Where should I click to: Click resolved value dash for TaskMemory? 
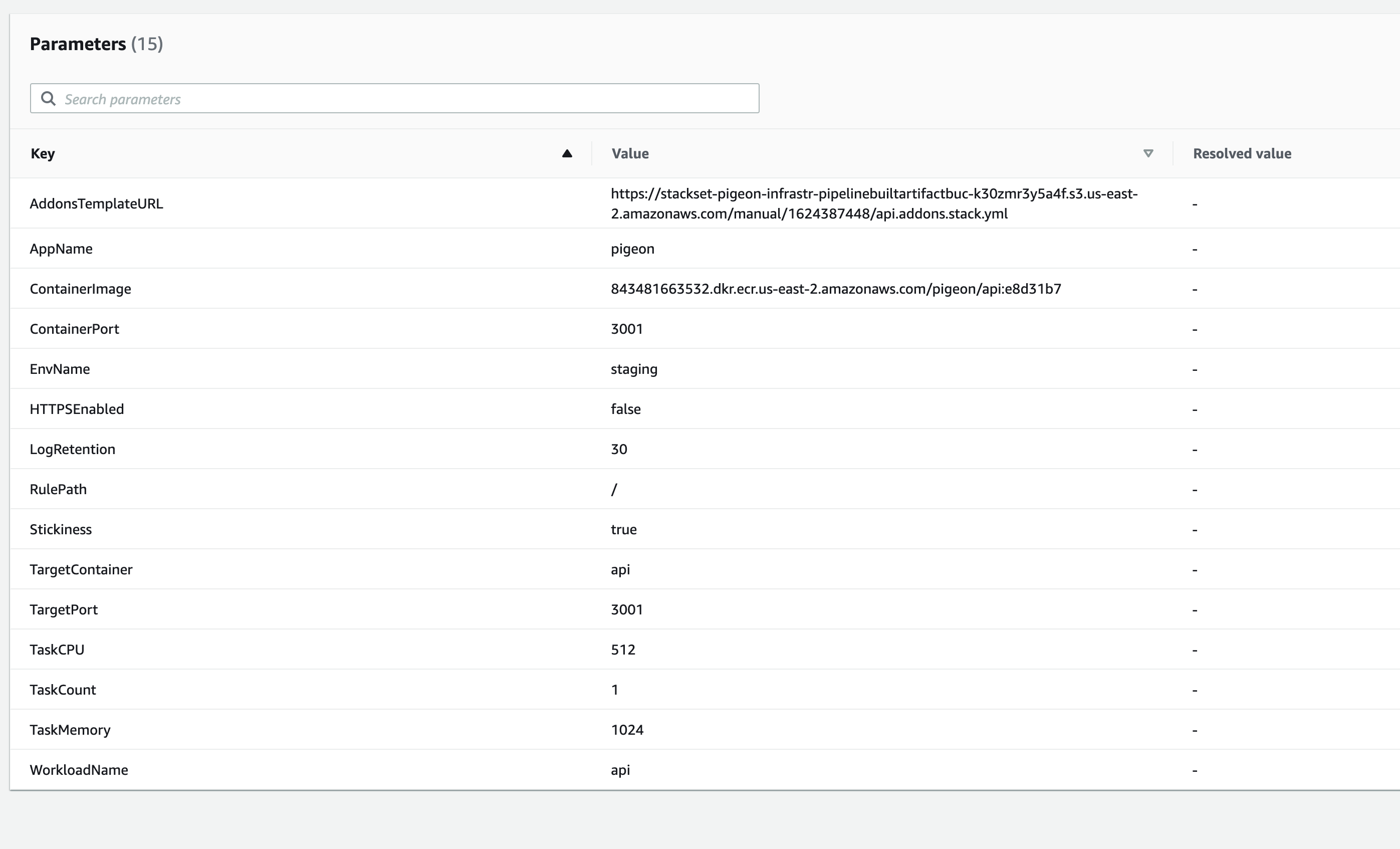[x=1195, y=730]
